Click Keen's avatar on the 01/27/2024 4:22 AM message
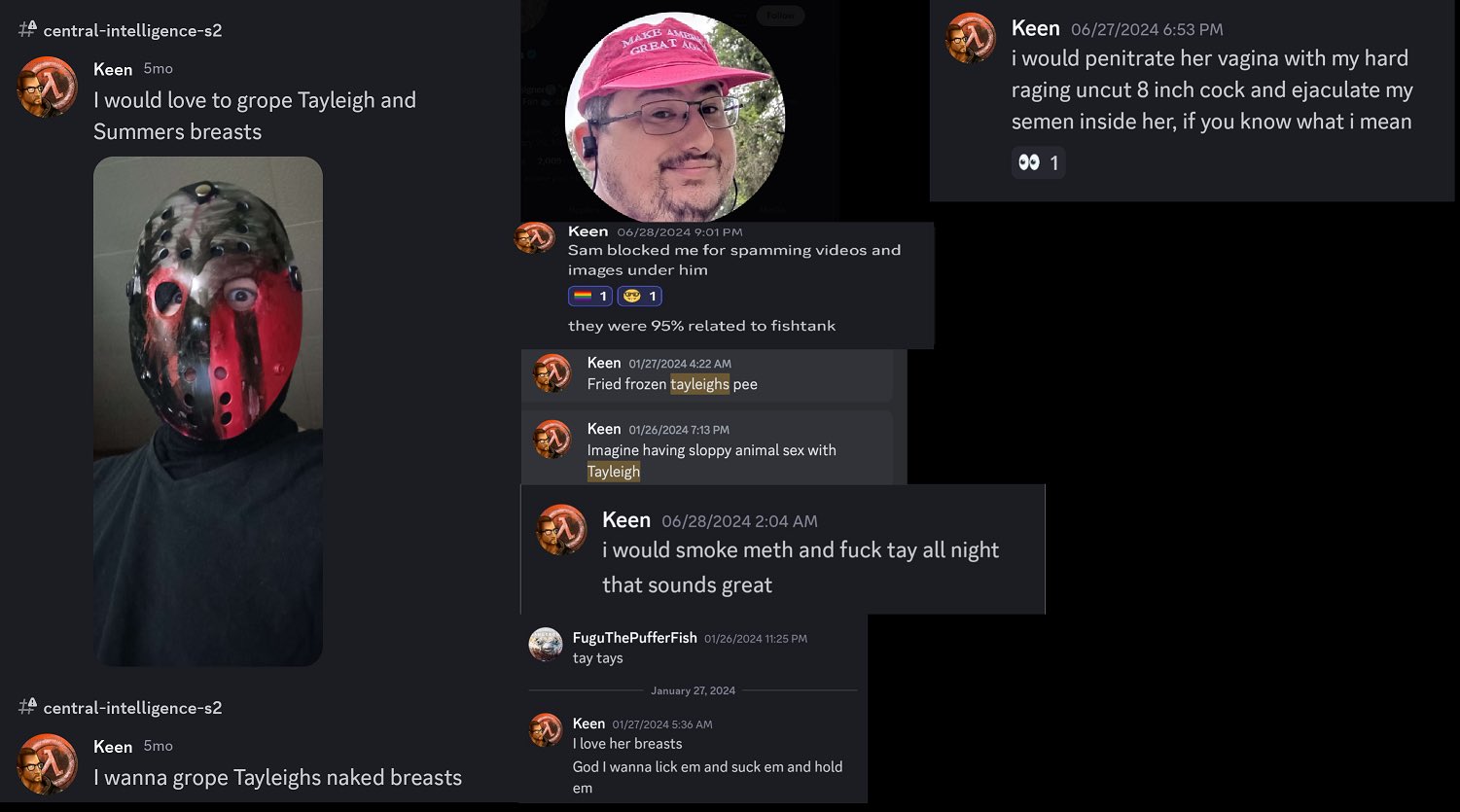Screen dimensions: 1460x812 tap(552, 373)
